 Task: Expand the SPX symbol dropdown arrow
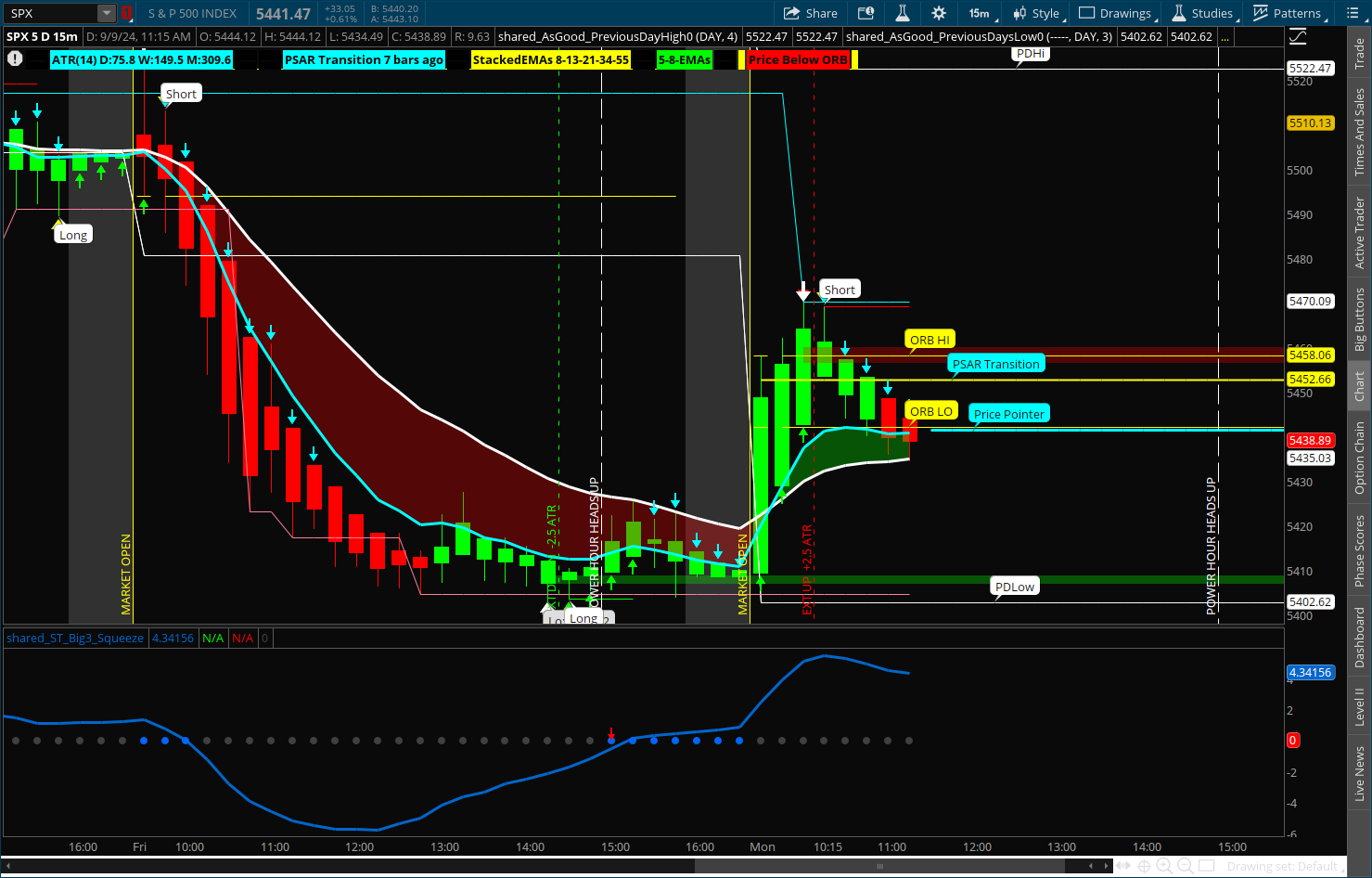coord(107,13)
